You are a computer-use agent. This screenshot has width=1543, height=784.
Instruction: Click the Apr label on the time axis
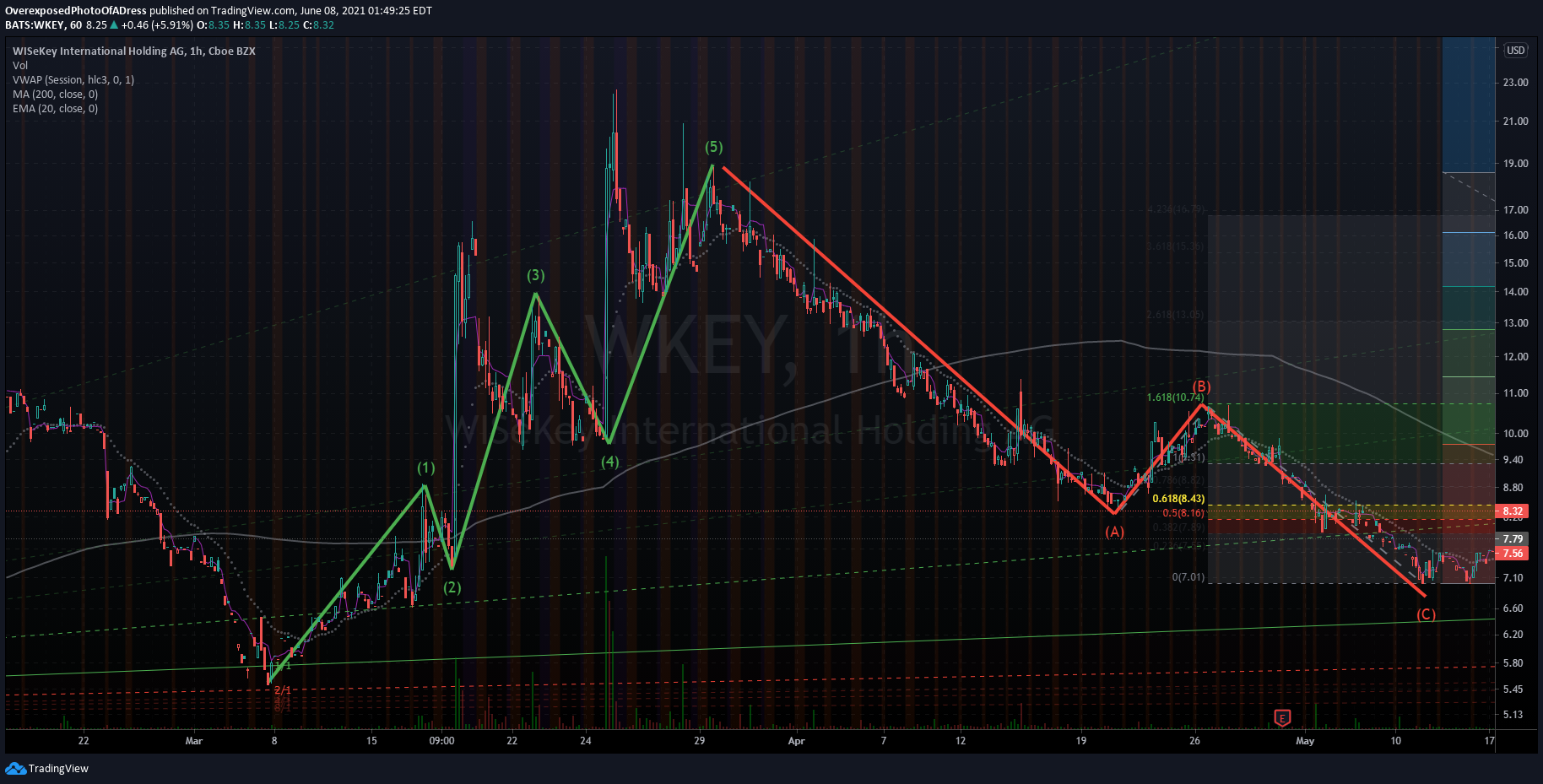coord(796,741)
